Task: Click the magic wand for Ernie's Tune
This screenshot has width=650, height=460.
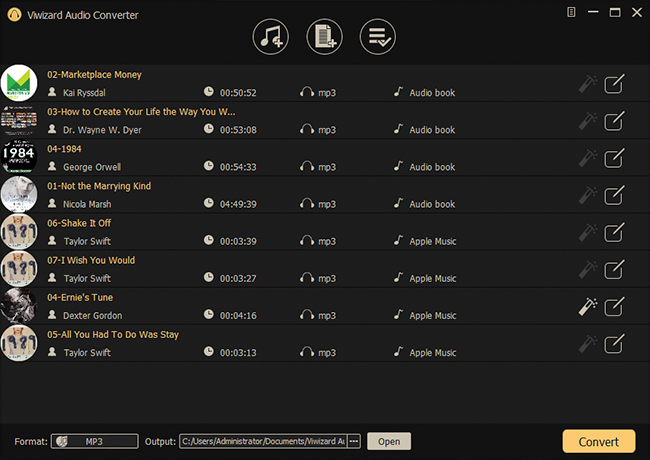Action: [588, 306]
